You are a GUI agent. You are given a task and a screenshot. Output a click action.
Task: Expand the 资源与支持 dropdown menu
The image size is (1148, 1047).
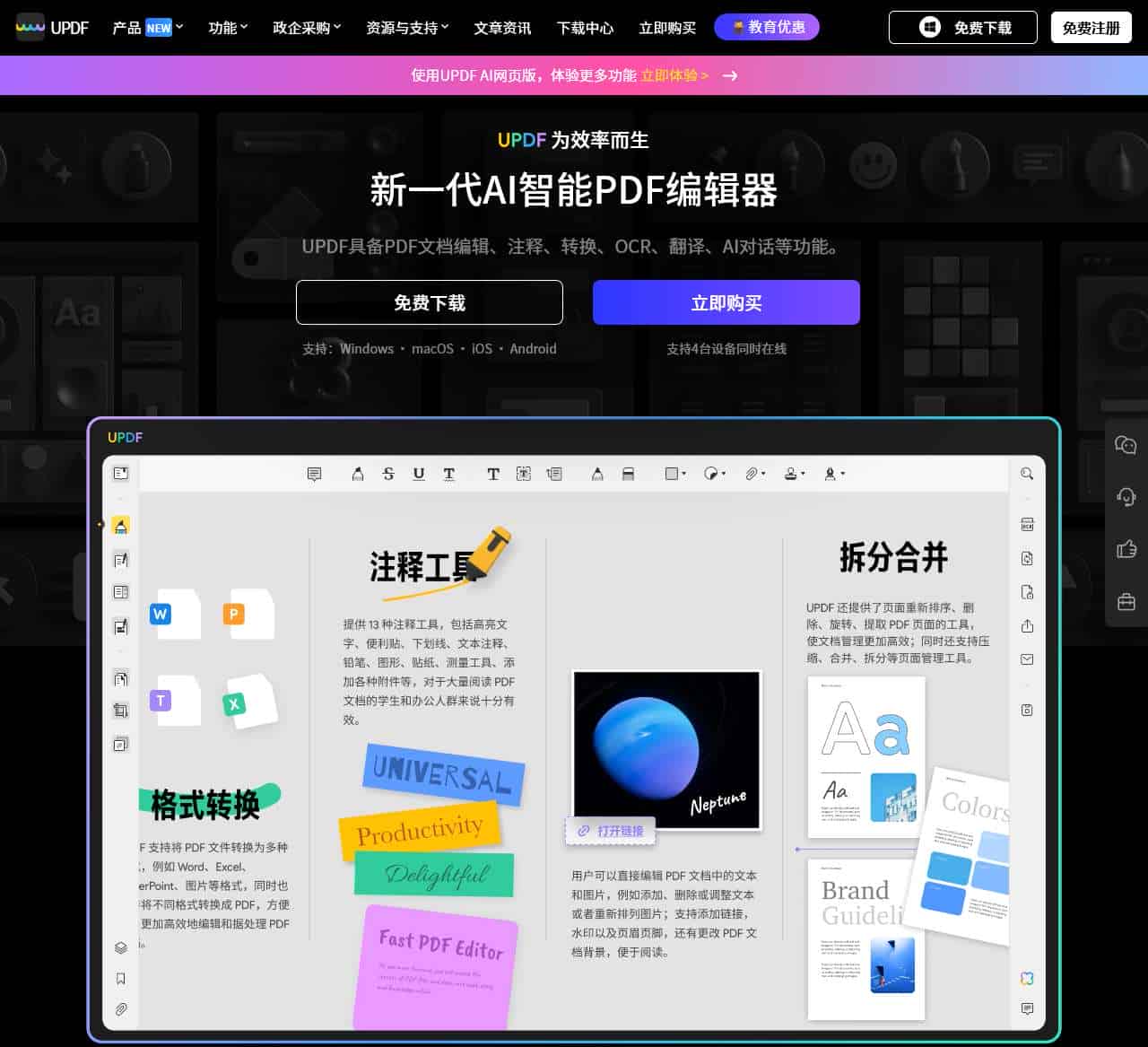(x=407, y=28)
